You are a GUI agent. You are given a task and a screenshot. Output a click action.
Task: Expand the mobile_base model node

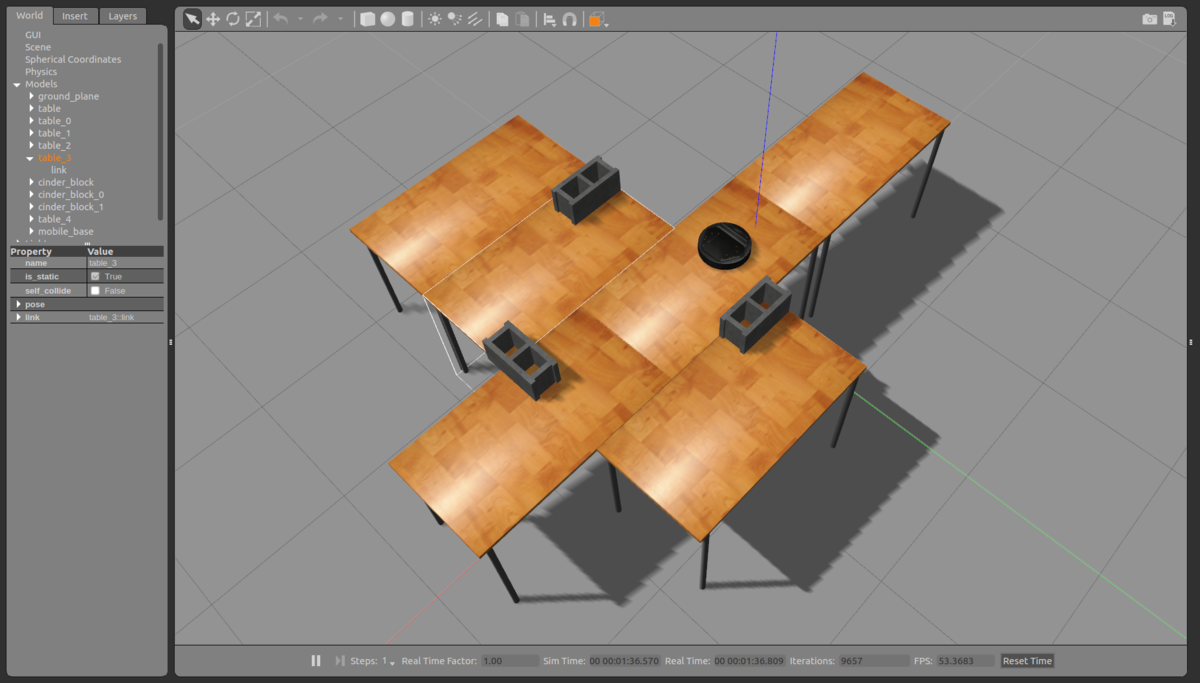(31, 231)
